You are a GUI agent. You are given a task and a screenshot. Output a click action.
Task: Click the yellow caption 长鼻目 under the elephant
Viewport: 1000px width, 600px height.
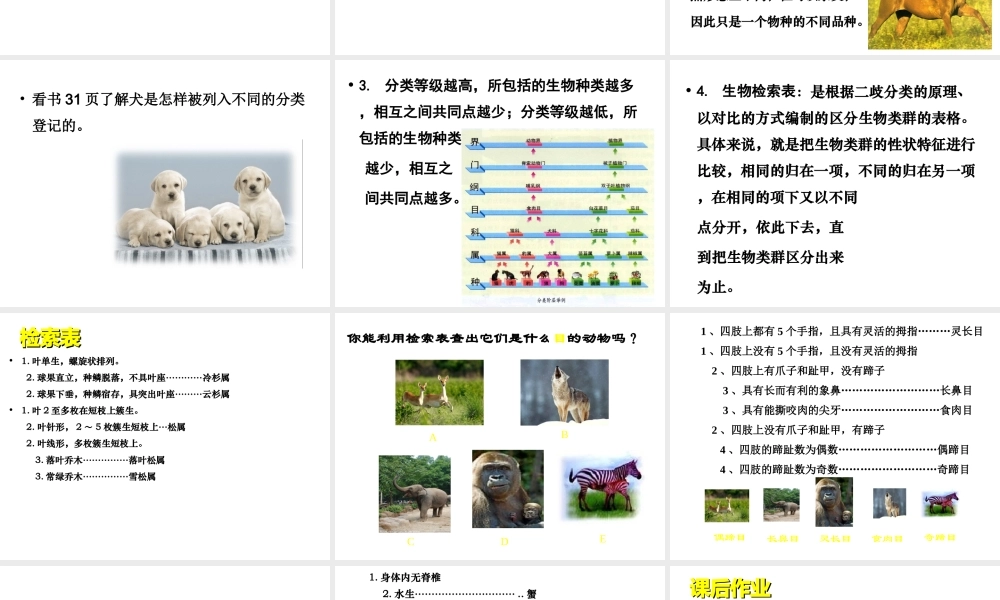pyautogui.click(x=783, y=538)
